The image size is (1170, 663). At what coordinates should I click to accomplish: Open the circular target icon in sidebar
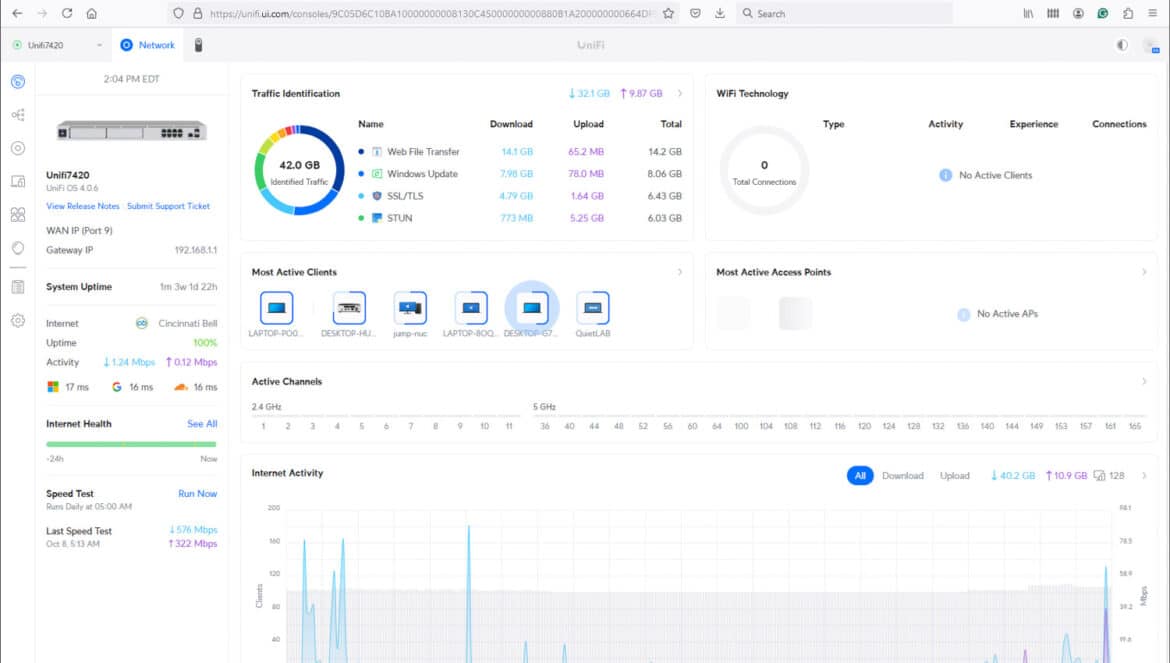(18, 148)
